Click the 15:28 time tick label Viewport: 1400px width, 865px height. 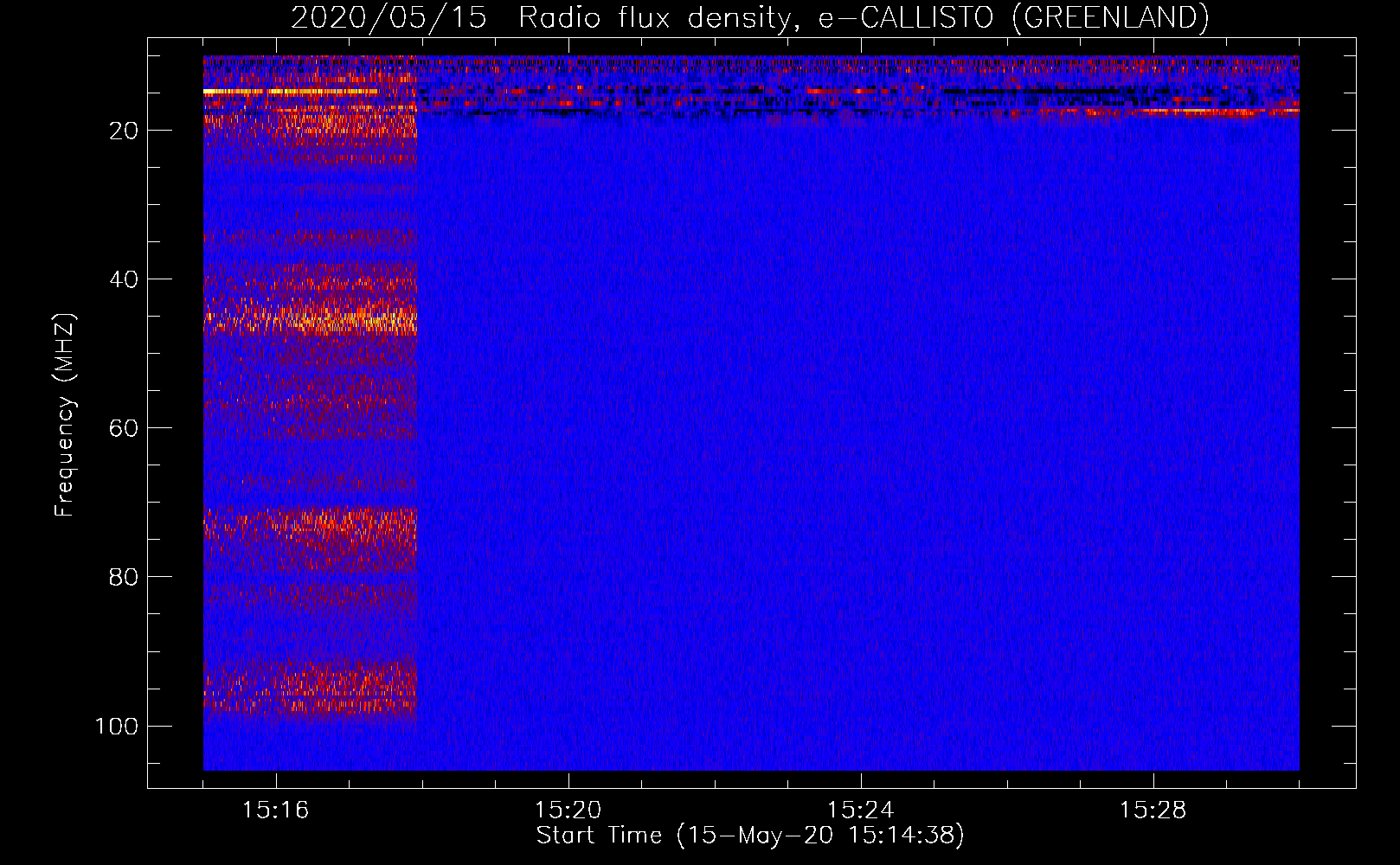tap(1153, 811)
